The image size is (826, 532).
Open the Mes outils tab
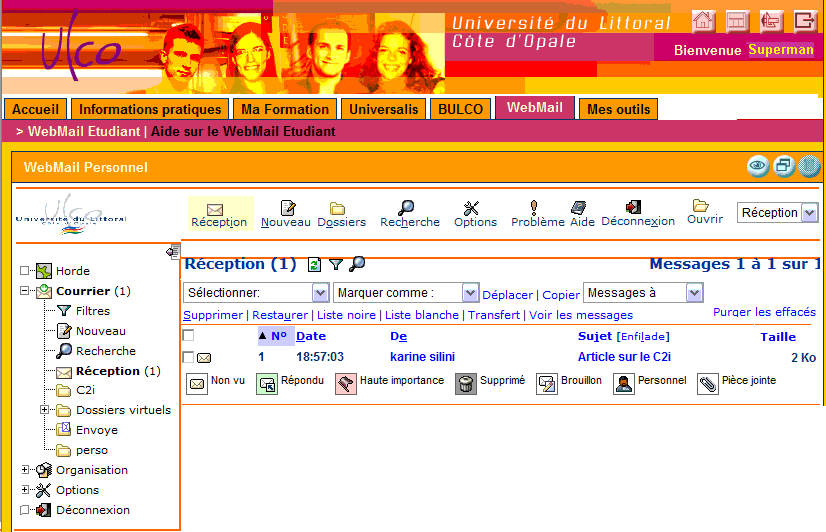click(618, 109)
